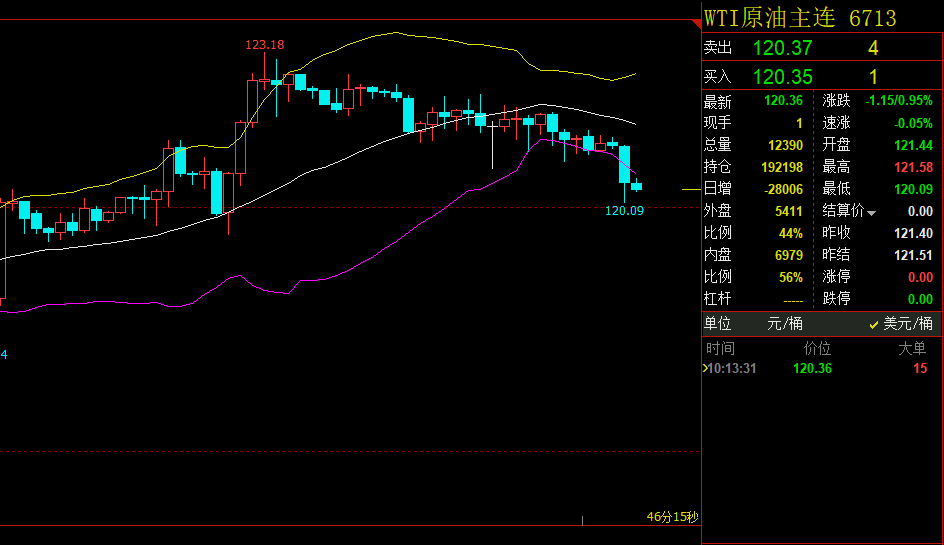Viewport: 944px width, 545px height.
Task: Click the 内盘 value 6979
Action: (789, 255)
